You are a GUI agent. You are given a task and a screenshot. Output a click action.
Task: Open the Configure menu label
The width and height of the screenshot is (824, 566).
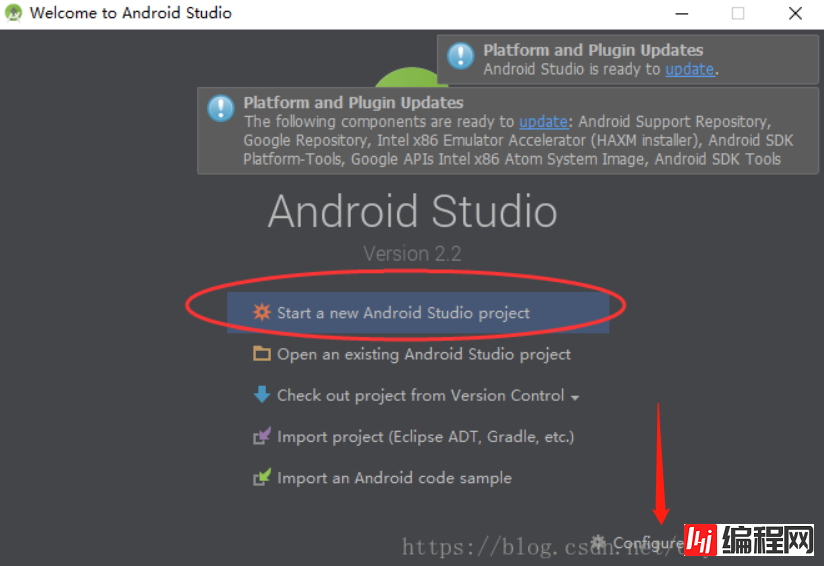pos(646,543)
